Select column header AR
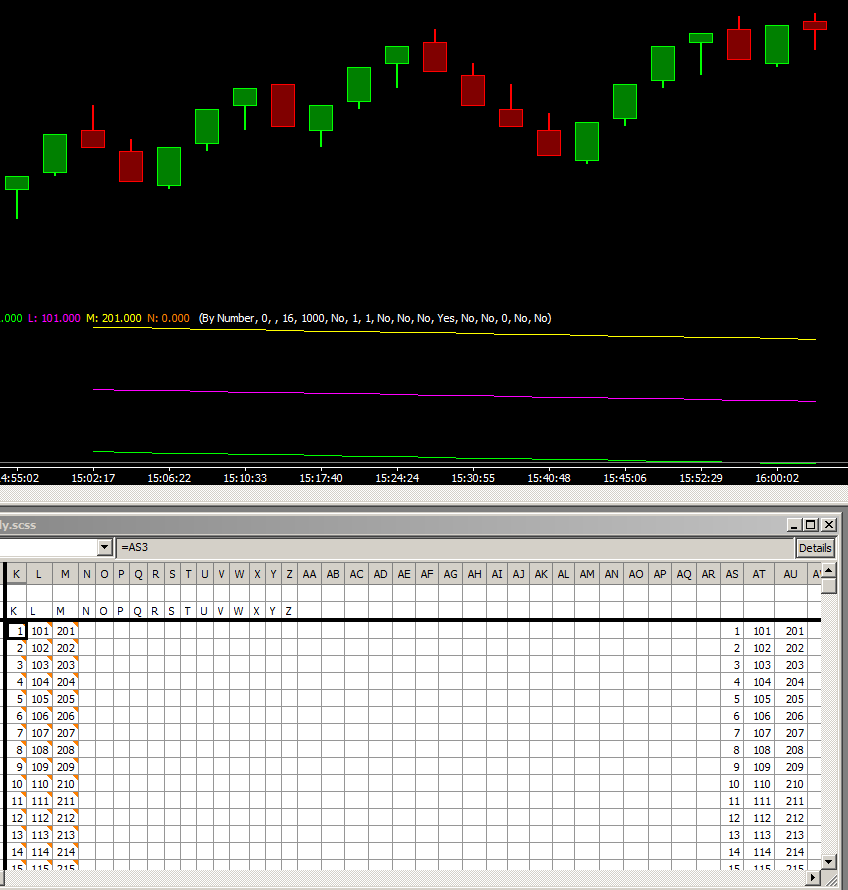This screenshot has height=890, width=848. coord(708,574)
